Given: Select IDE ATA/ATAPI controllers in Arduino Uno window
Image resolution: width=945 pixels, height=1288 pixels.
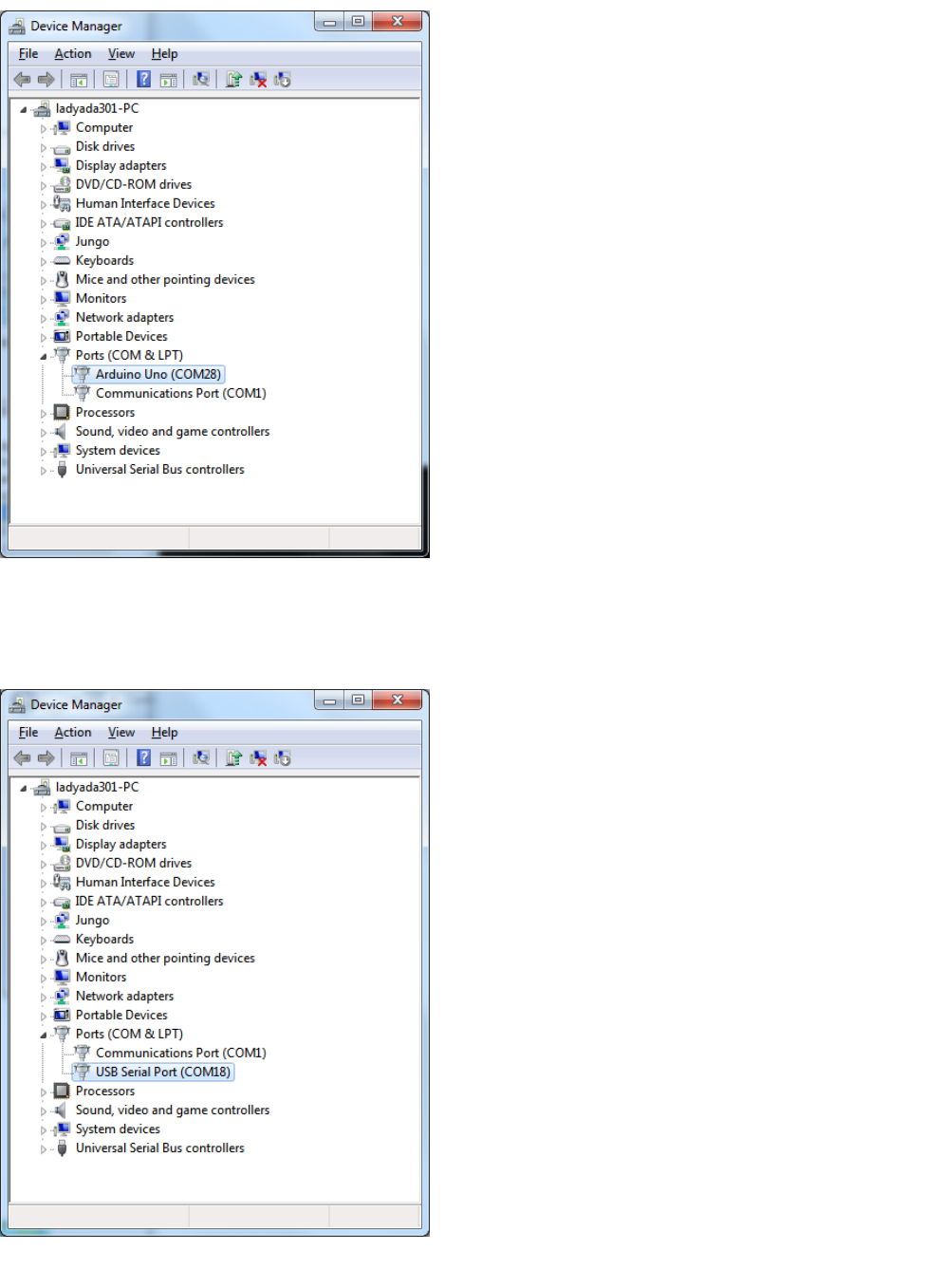Looking at the screenshot, I should pyautogui.click(x=150, y=222).
